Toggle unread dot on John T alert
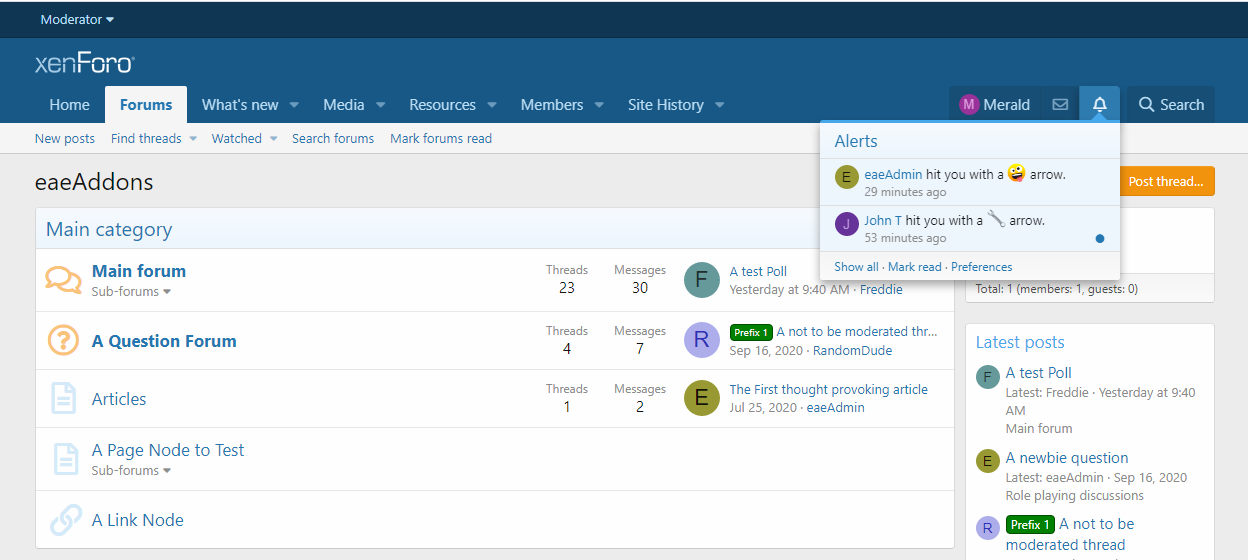This screenshot has width=1248, height=560. pos(1100,238)
